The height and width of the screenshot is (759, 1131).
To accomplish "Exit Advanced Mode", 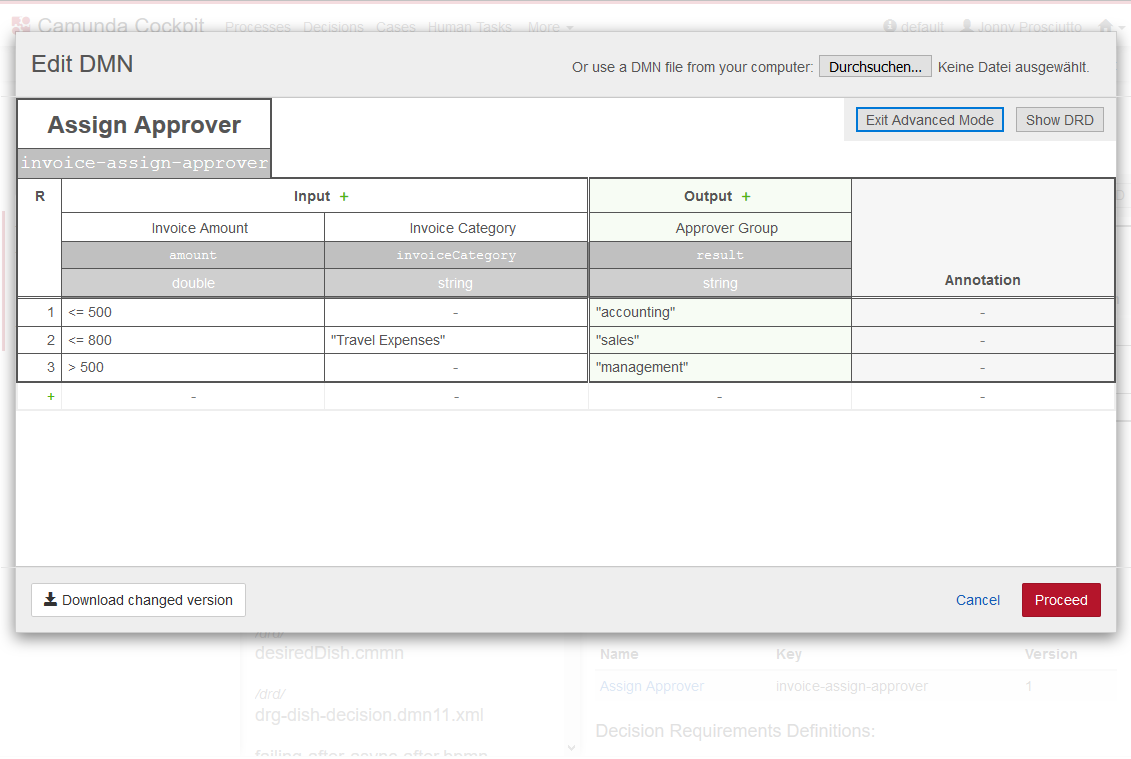I will coord(930,120).
